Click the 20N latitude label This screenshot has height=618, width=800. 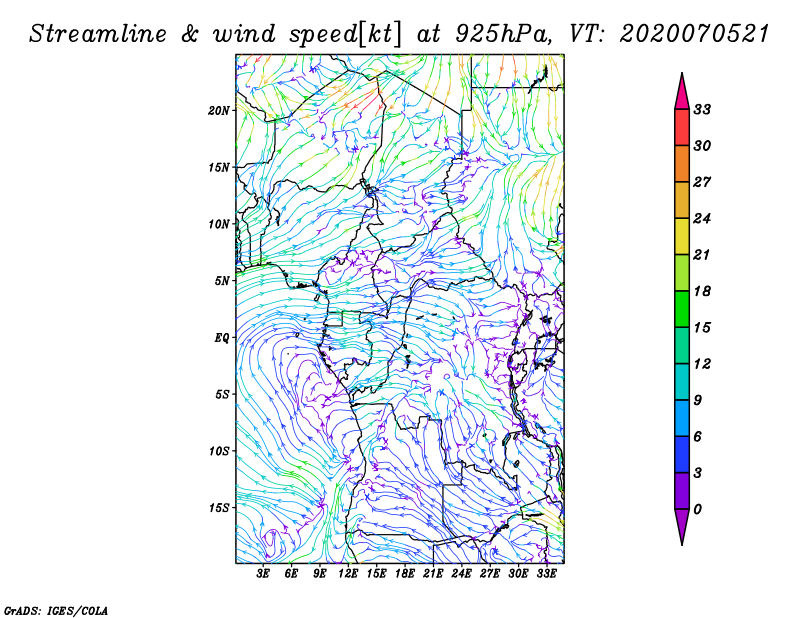(219, 111)
